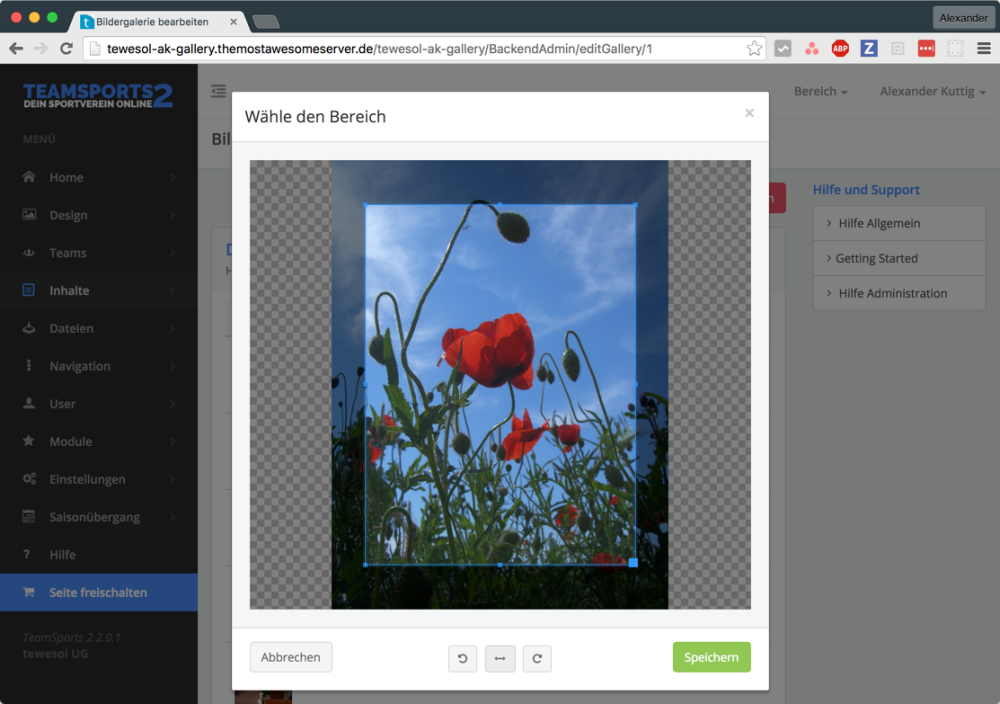Image resolution: width=1000 pixels, height=704 pixels.
Task: Open the Teams menu item
Action: point(99,253)
